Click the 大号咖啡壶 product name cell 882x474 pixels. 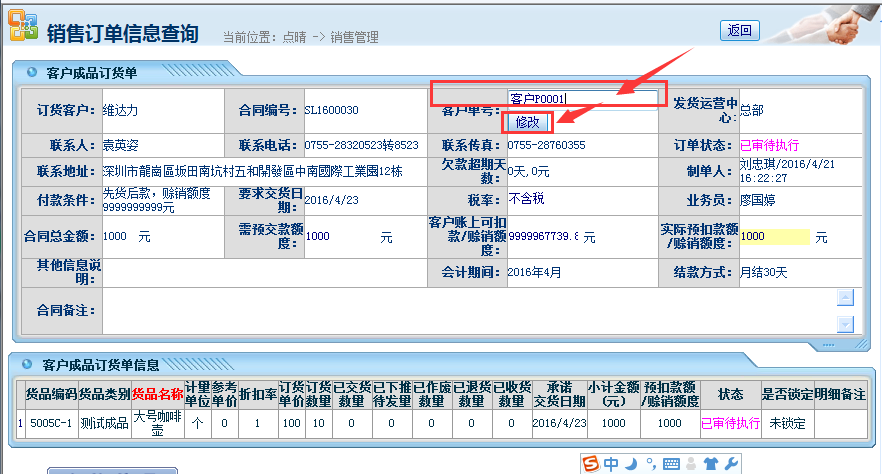coord(158,423)
